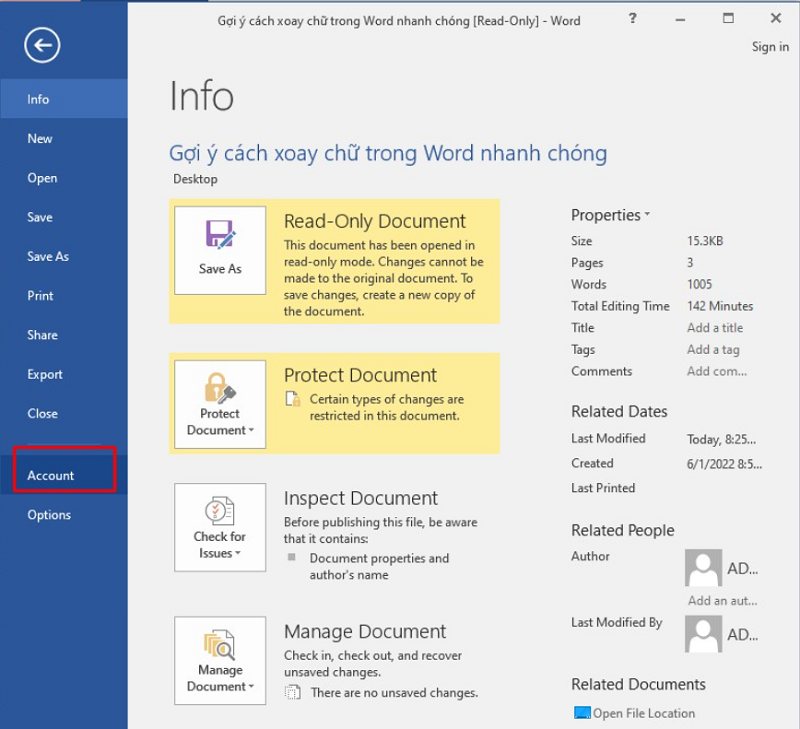Click the Last Modified By avatar picture
The width and height of the screenshot is (800, 729).
pyautogui.click(x=703, y=634)
